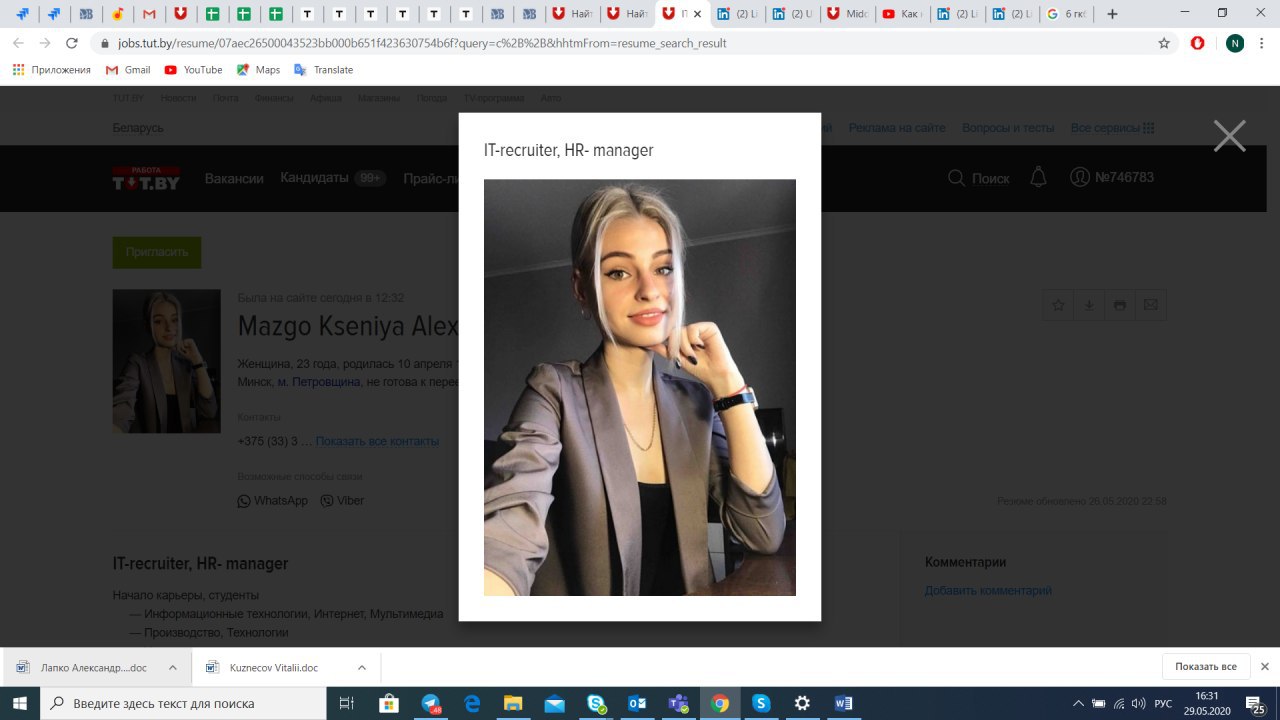Open Task View on the taskbar
Screen dimensions: 1280x720
click(346, 703)
